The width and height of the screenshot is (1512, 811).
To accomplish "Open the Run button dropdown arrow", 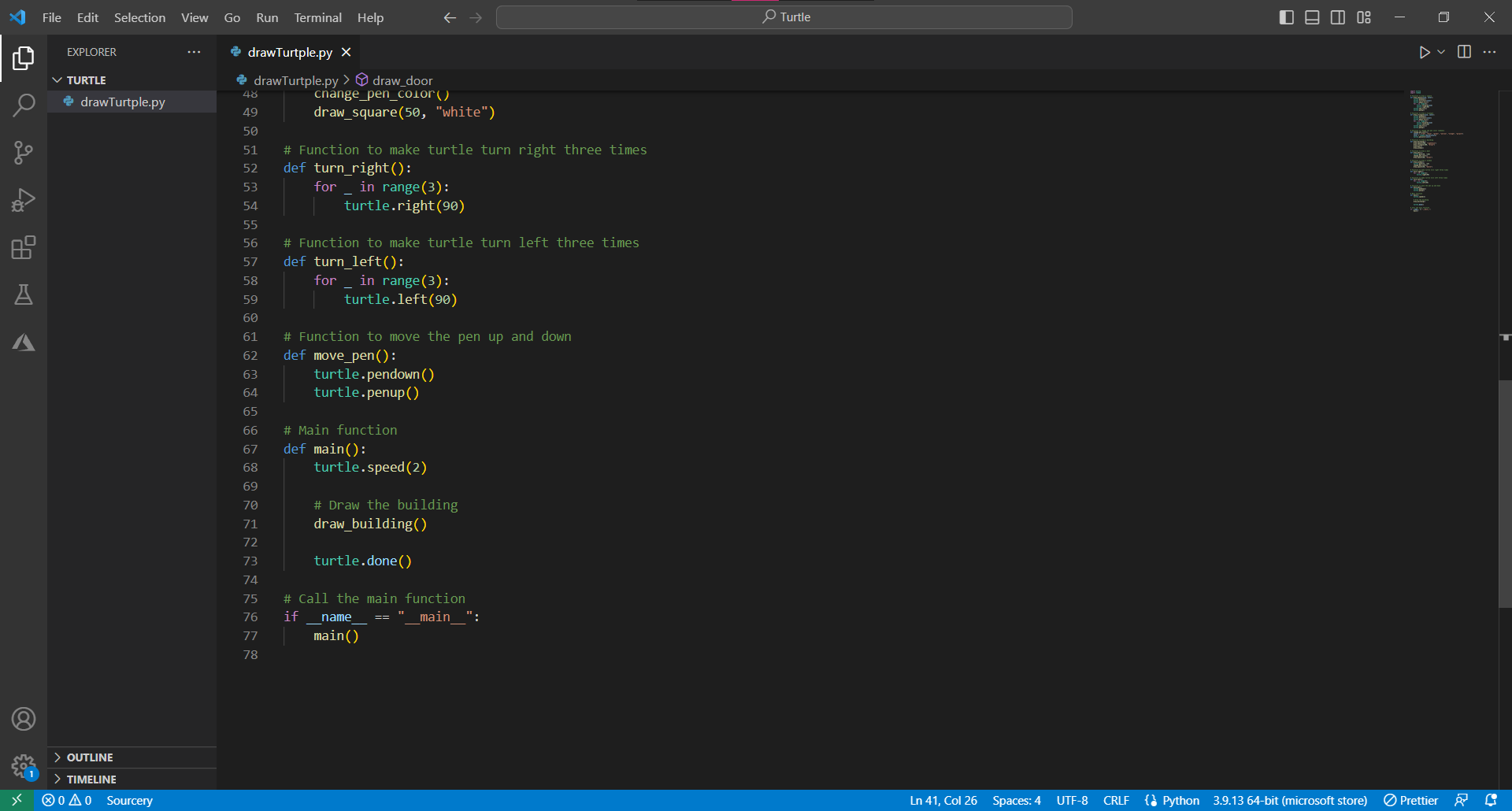I will coord(1439,52).
